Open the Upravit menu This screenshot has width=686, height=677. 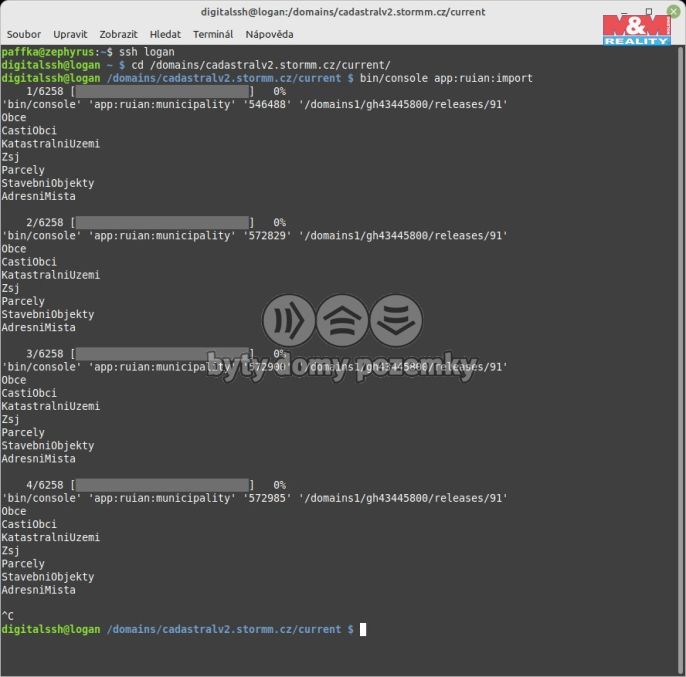pos(70,34)
